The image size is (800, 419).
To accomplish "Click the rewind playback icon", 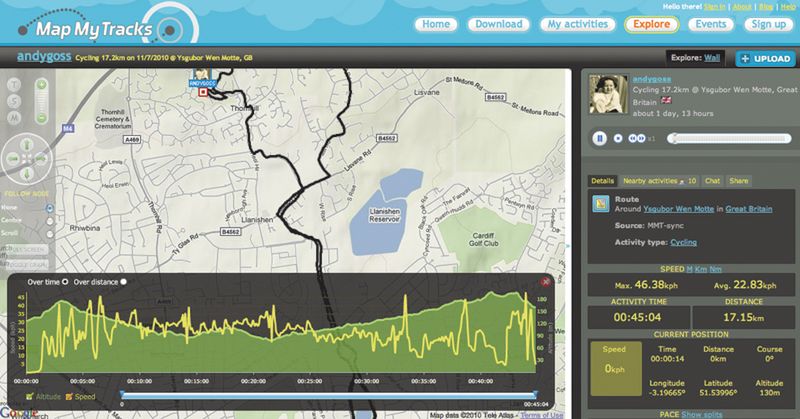I will 633,138.
